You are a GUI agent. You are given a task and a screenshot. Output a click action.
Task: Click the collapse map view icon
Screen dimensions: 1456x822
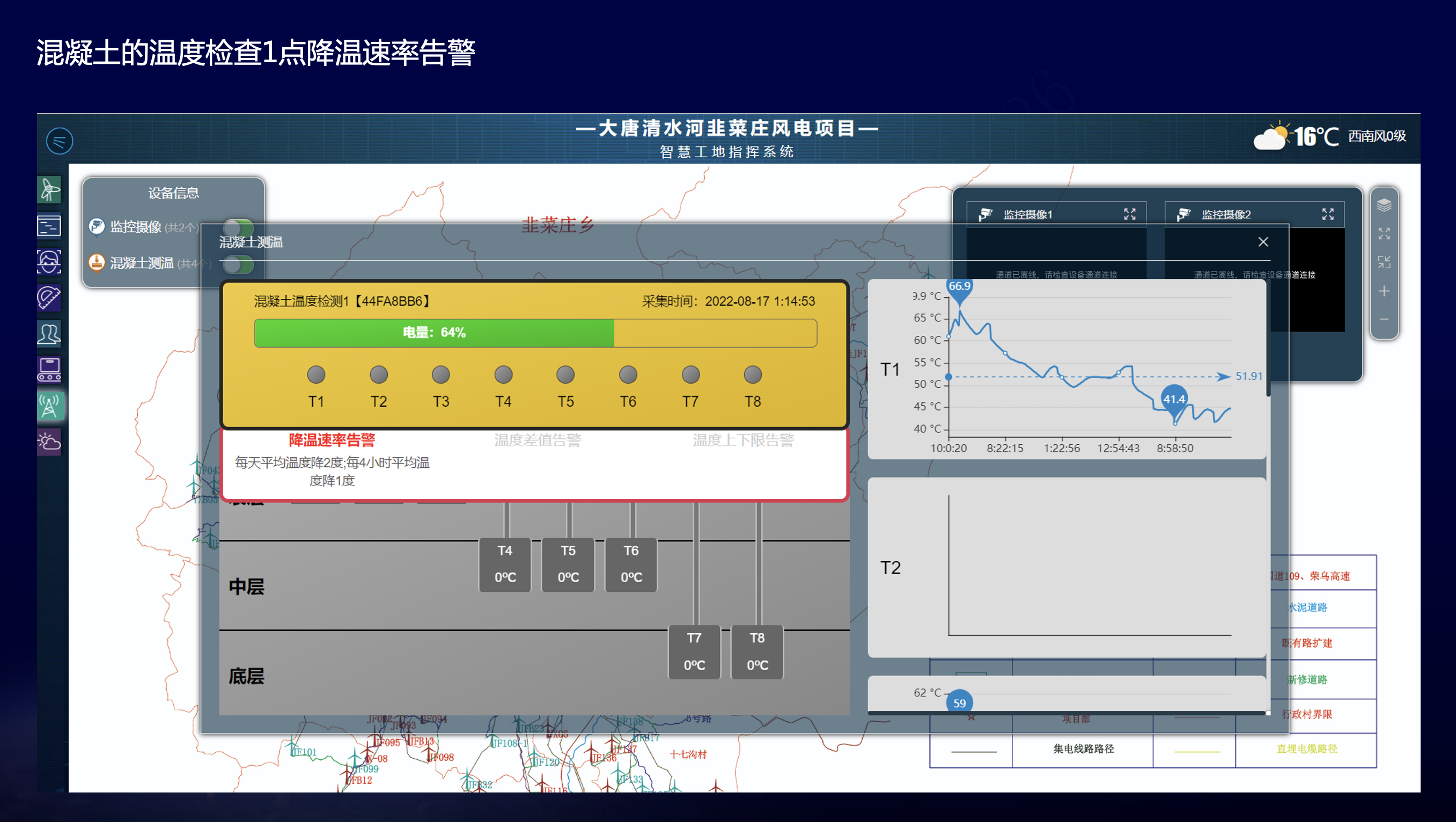1384,262
